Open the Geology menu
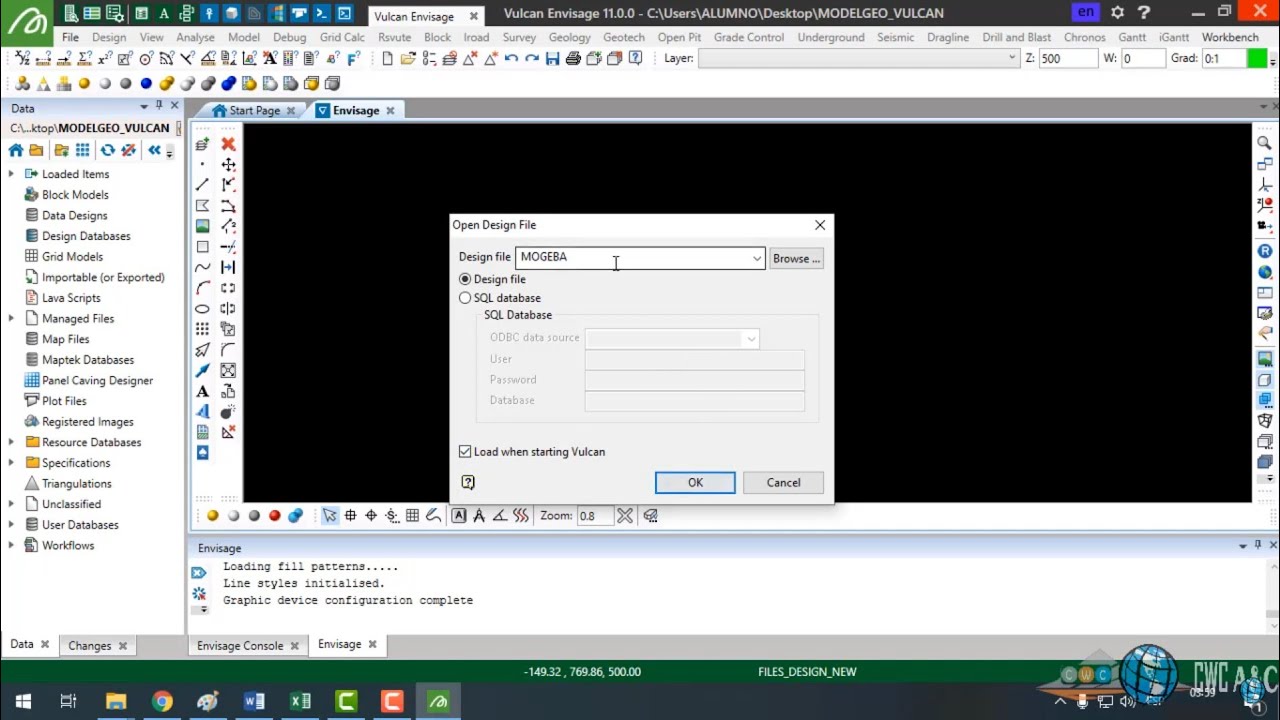This screenshot has height=720, width=1280. point(569,37)
